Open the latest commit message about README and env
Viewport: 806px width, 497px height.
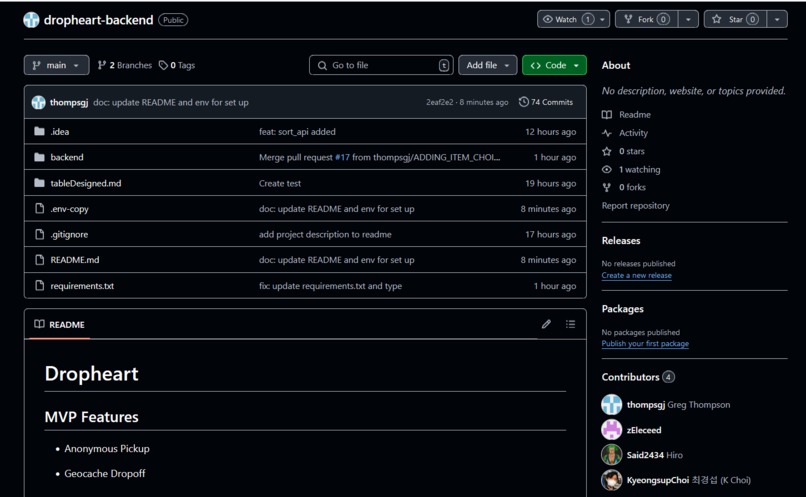click(x=171, y=102)
